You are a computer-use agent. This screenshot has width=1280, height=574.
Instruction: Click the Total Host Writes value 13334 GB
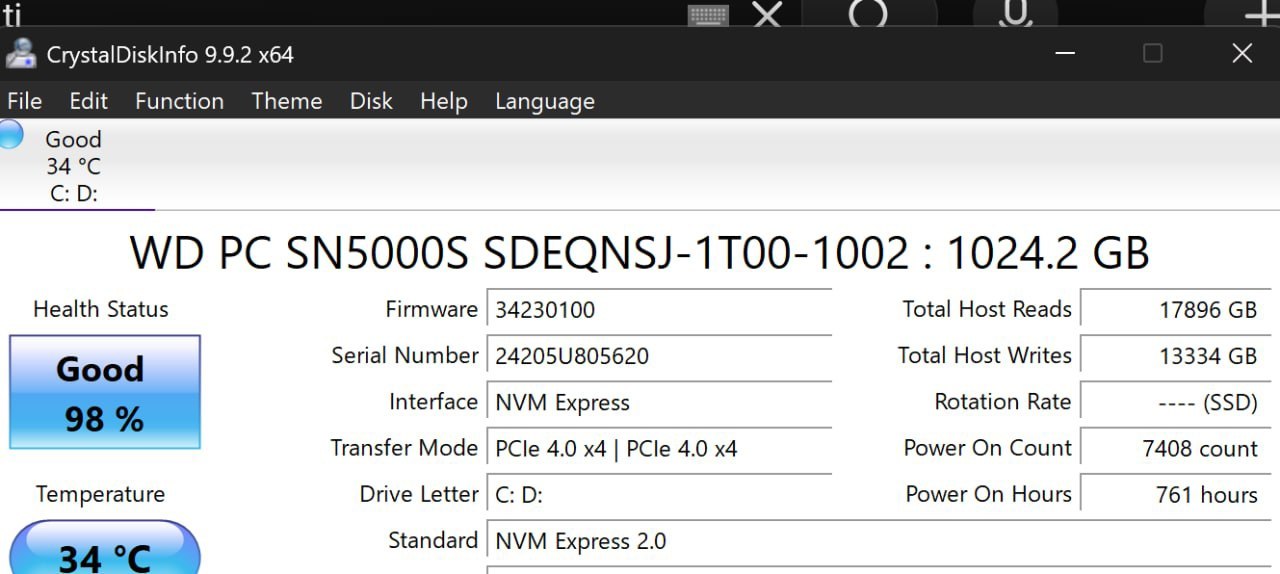pyautogui.click(x=1175, y=356)
